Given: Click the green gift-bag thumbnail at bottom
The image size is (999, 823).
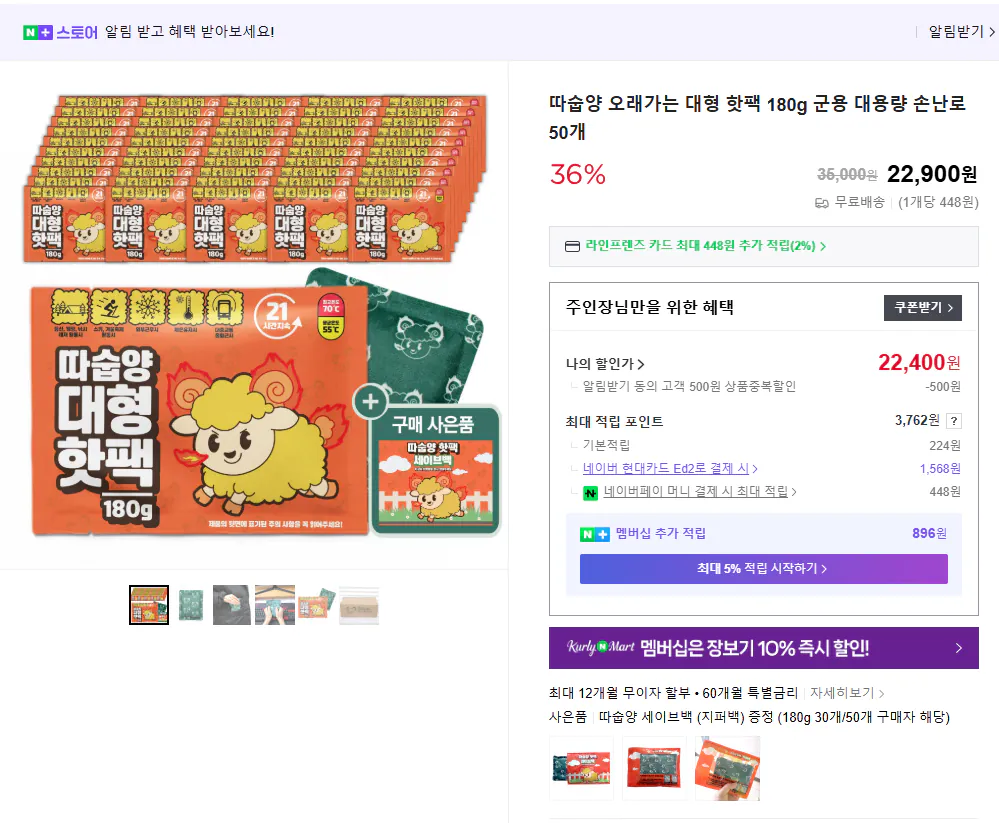Looking at the screenshot, I should 581,767.
